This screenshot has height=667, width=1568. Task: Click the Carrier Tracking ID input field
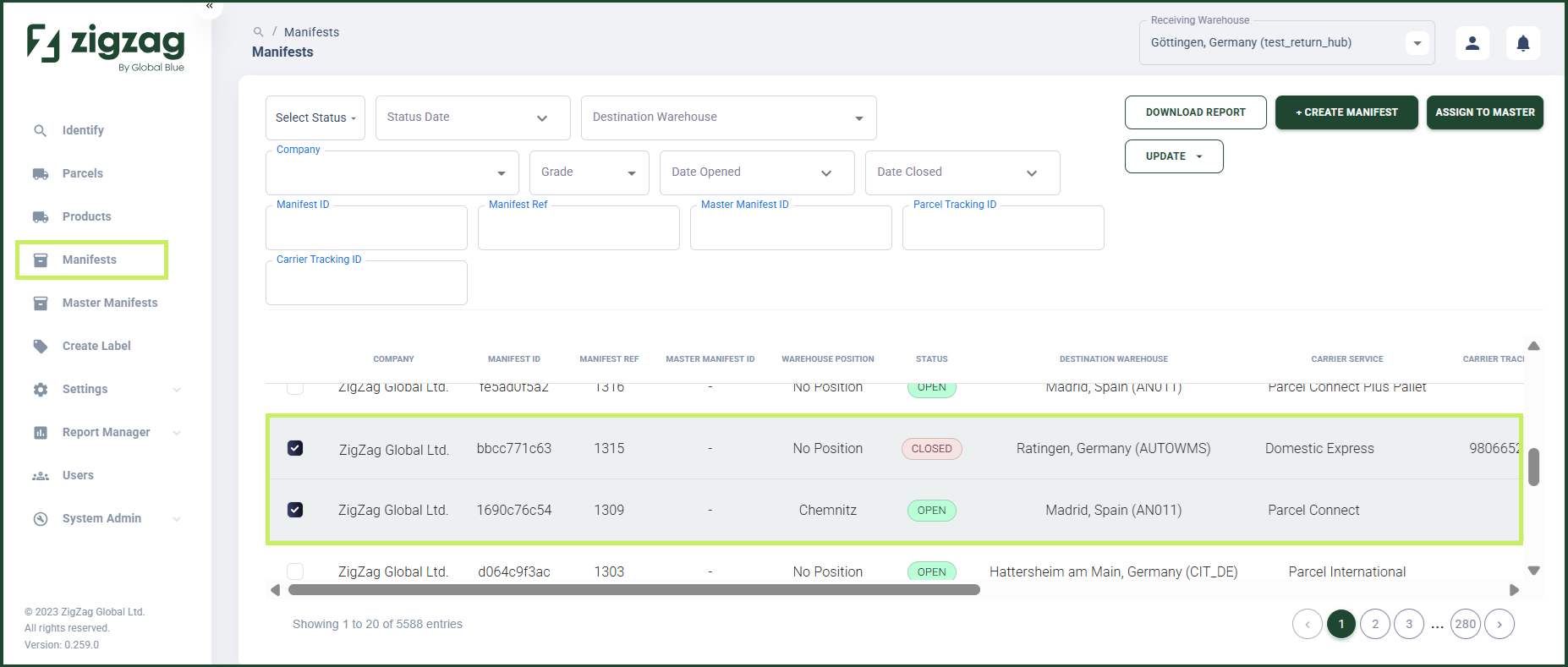click(366, 282)
